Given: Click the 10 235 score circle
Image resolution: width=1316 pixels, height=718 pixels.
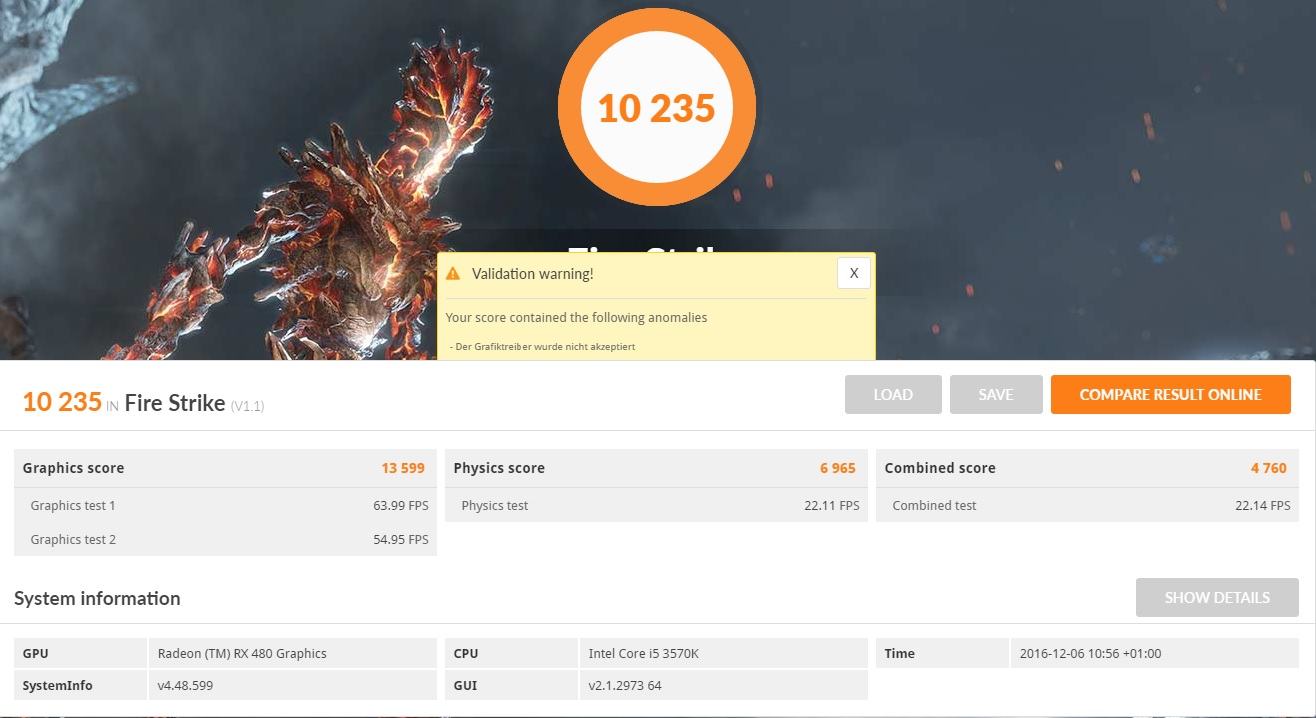Looking at the screenshot, I should coord(657,107).
